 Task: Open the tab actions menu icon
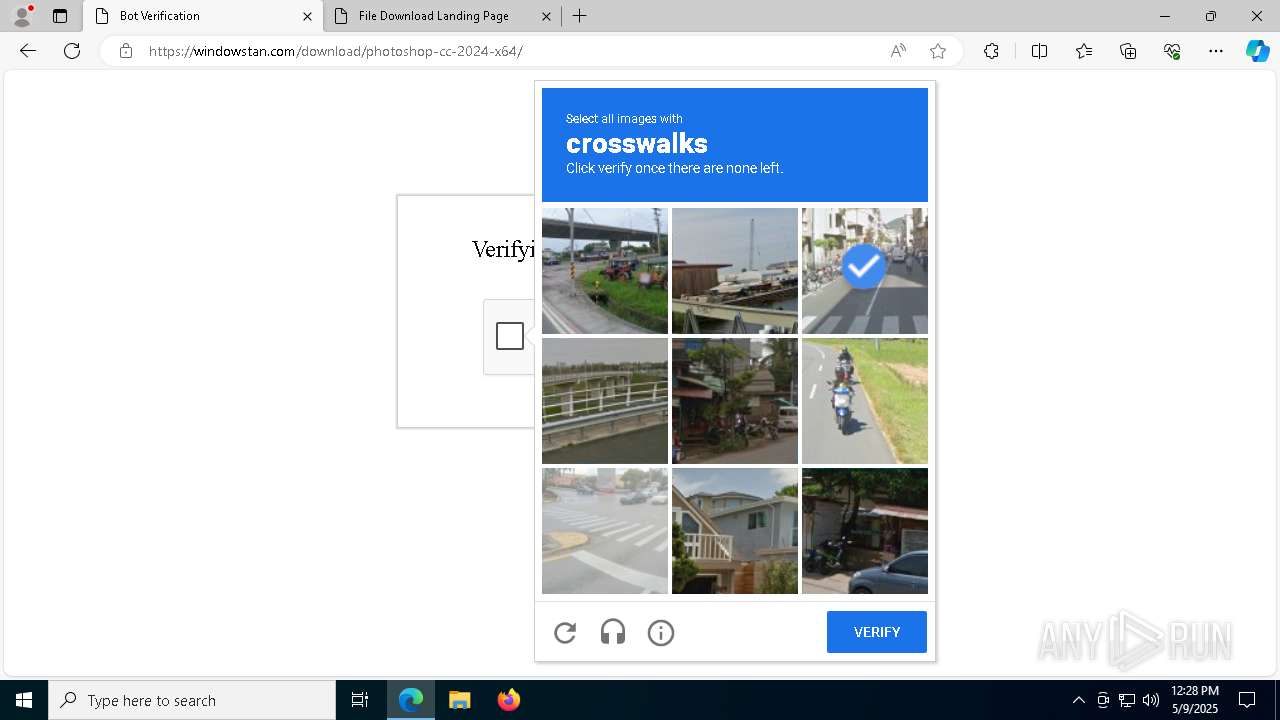(60, 16)
